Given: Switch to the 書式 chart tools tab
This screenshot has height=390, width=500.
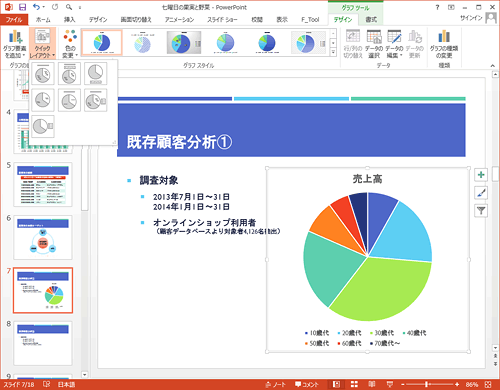Looking at the screenshot, I should coord(371,20).
